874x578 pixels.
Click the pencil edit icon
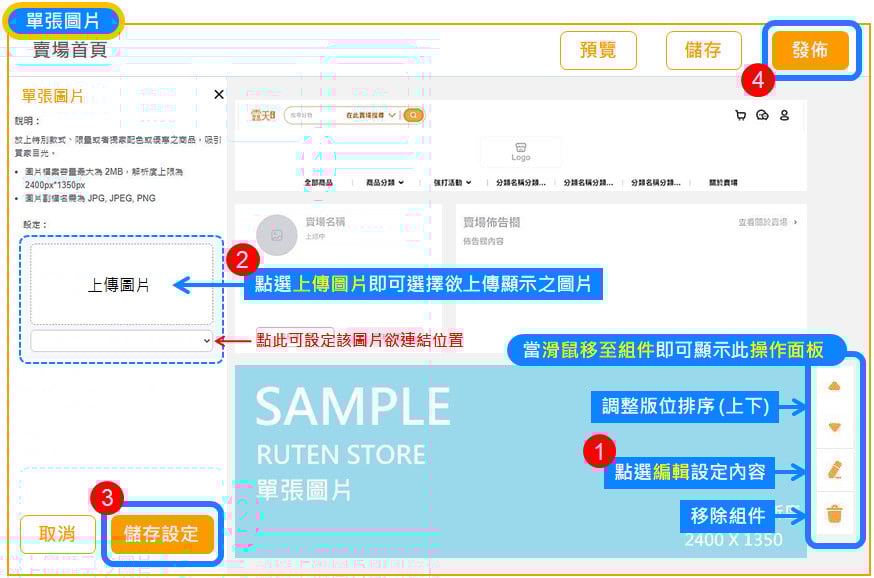click(x=835, y=470)
